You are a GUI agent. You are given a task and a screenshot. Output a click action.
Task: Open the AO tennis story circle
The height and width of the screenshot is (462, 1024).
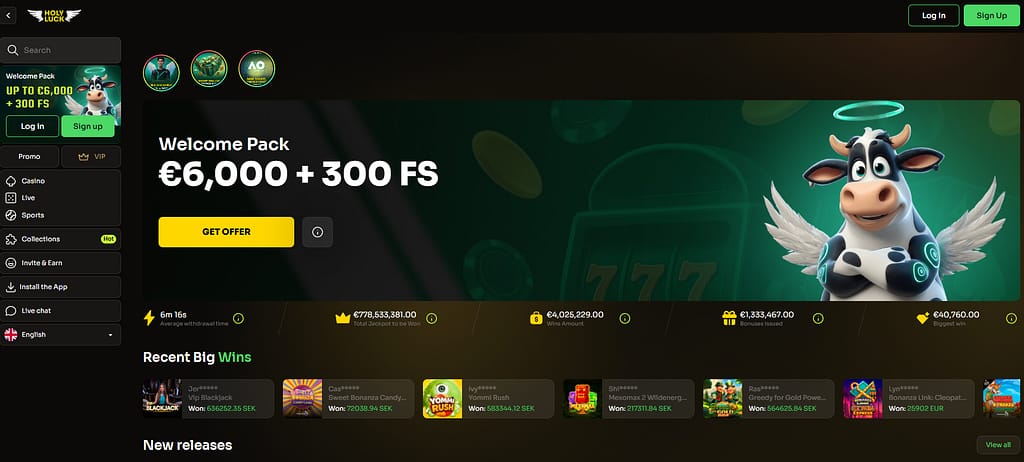click(257, 69)
